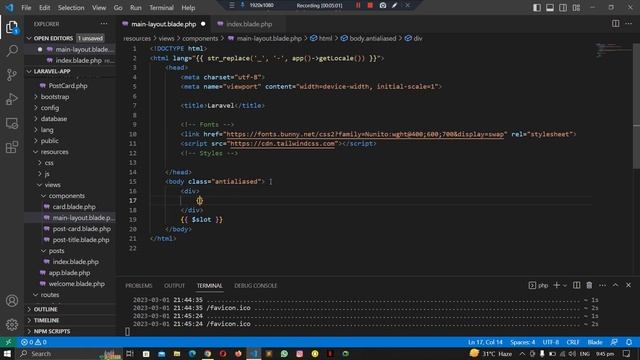640x360 pixels.
Task: Open Source Control view
Action: (x=12, y=75)
